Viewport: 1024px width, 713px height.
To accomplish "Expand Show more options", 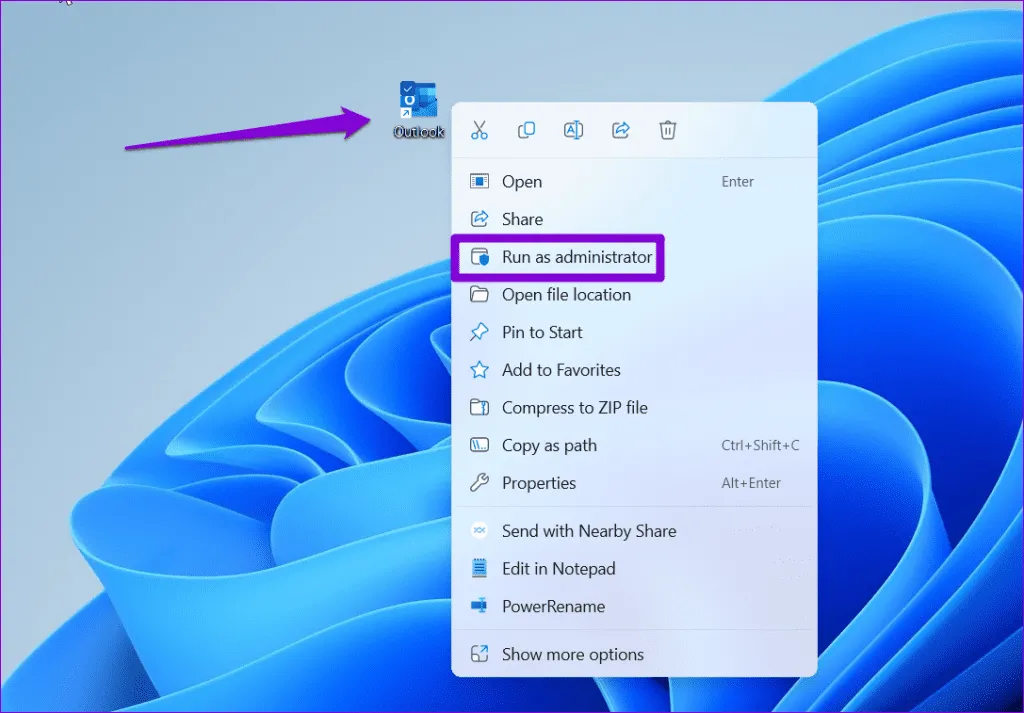I will tap(572, 655).
